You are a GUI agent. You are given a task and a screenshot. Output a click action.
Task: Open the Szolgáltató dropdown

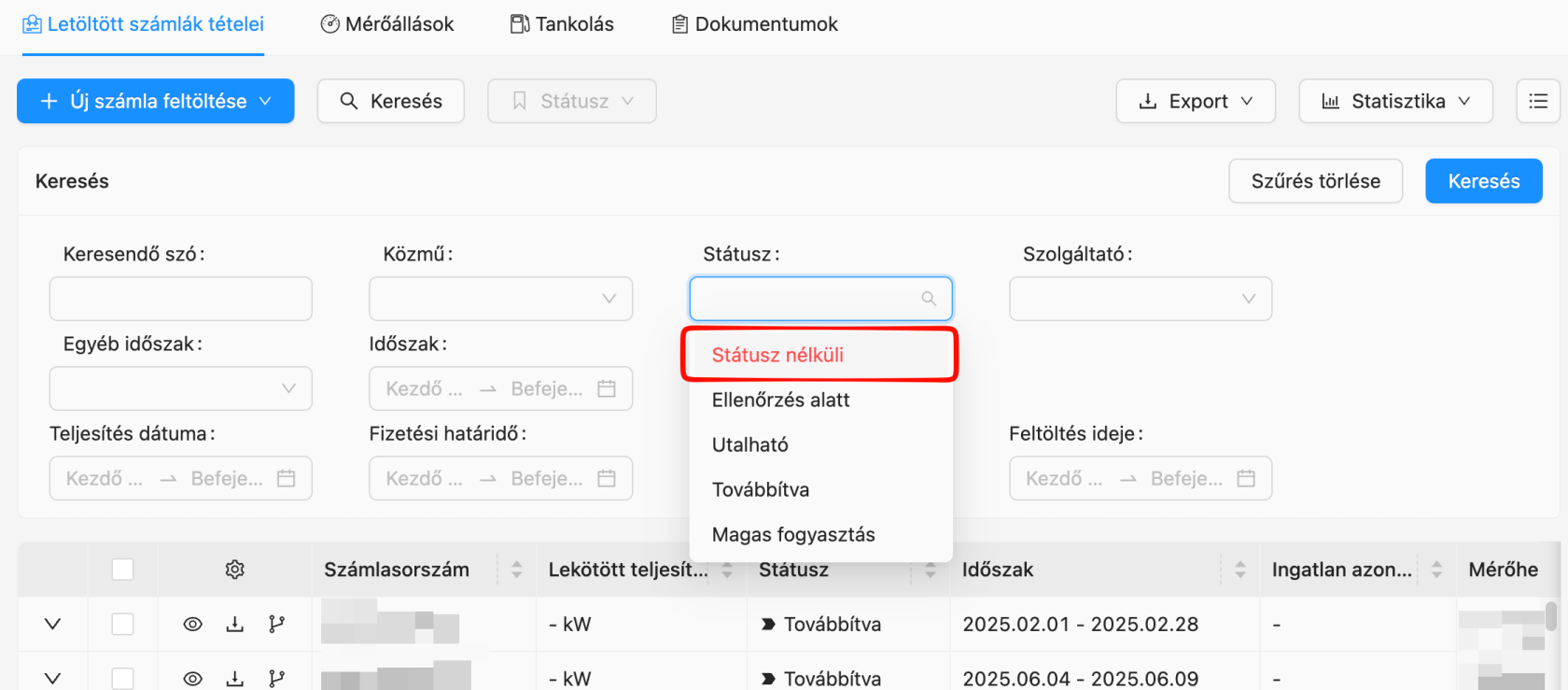click(1141, 299)
